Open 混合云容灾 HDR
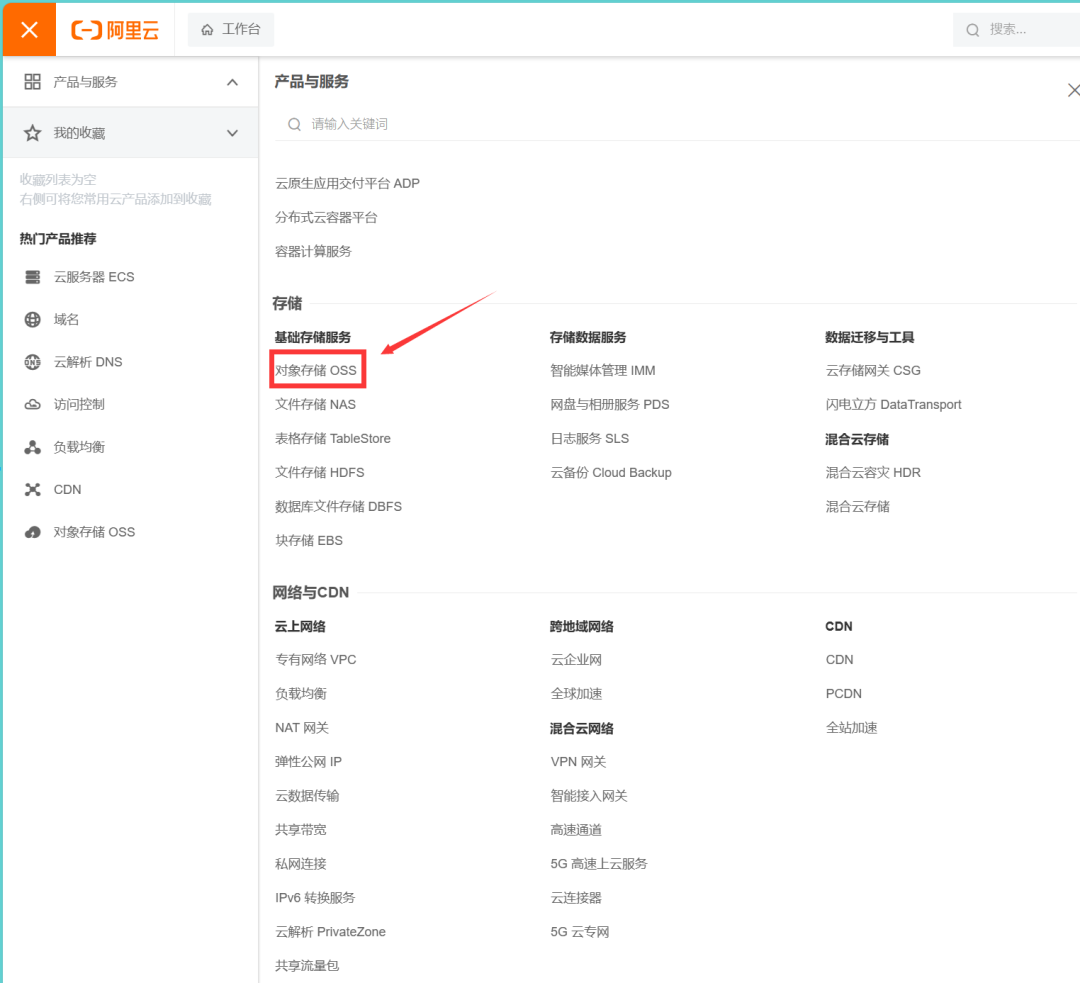Screen dimensions: 1080x983 [873, 473]
